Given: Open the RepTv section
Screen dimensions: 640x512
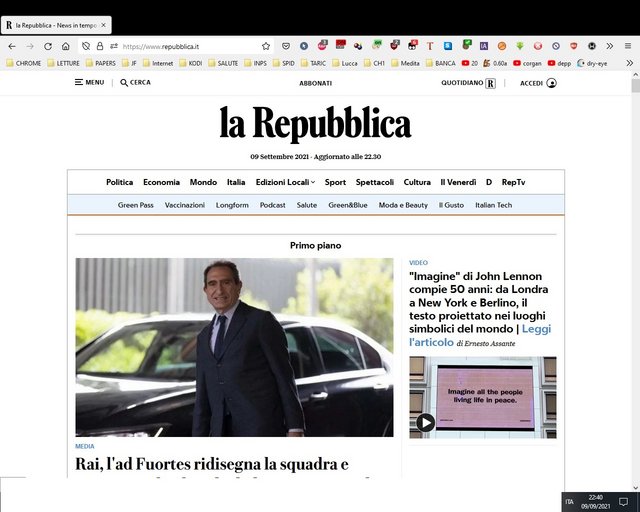Looking at the screenshot, I should (x=513, y=182).
